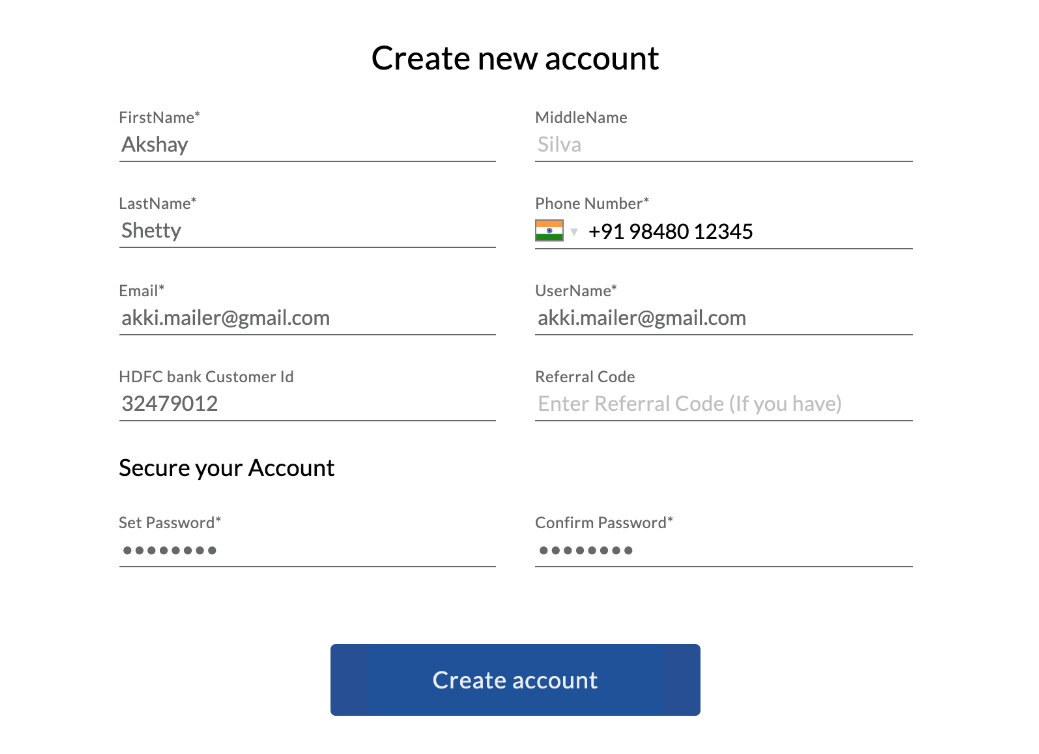Focus the HDFC bank Customer Id field
The width and height of the screenshot is (1039, 754).
click(307, 404)
